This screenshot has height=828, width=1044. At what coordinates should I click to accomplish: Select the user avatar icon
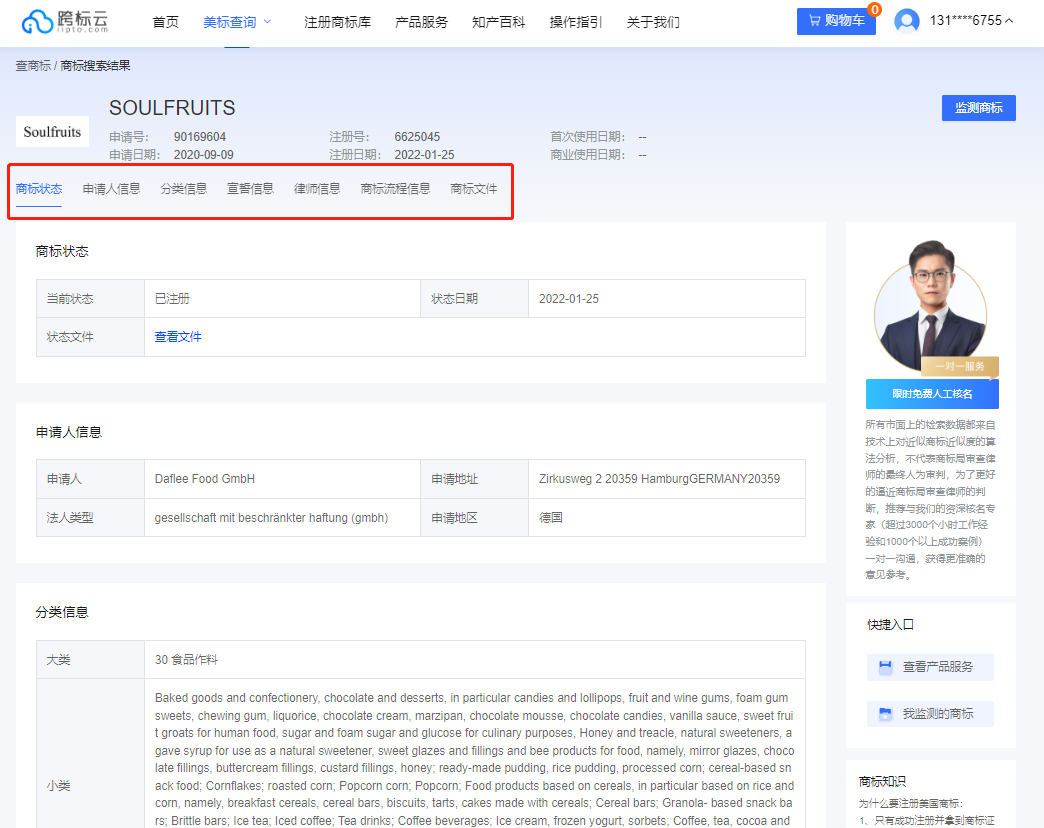point(906,20)
